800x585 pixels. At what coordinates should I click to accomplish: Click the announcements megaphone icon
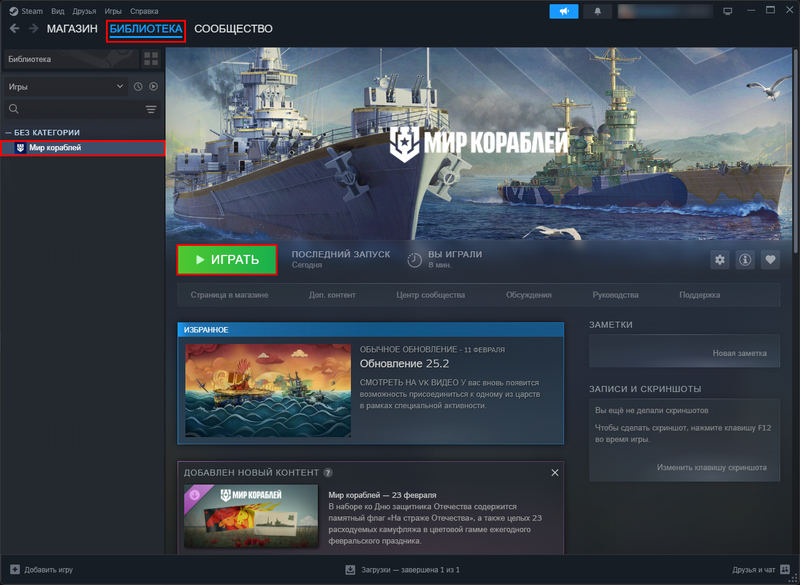point(563,11)
